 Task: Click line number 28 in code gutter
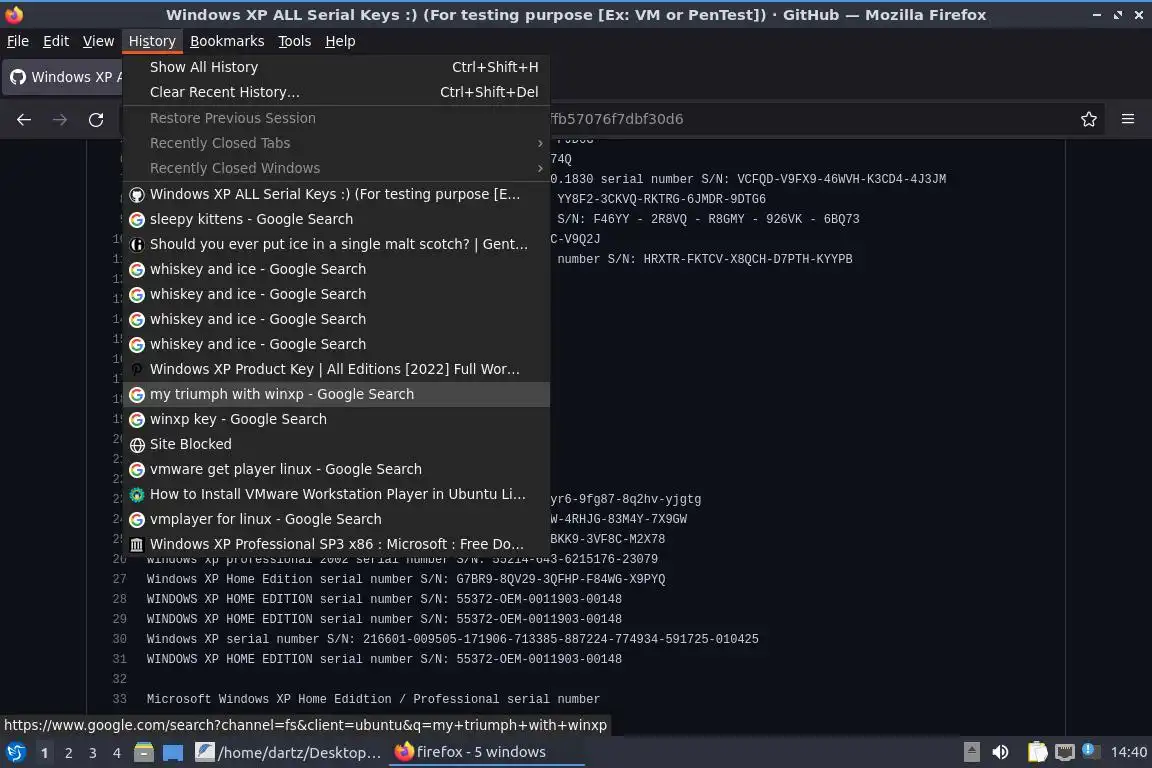[x=120, y=600]
